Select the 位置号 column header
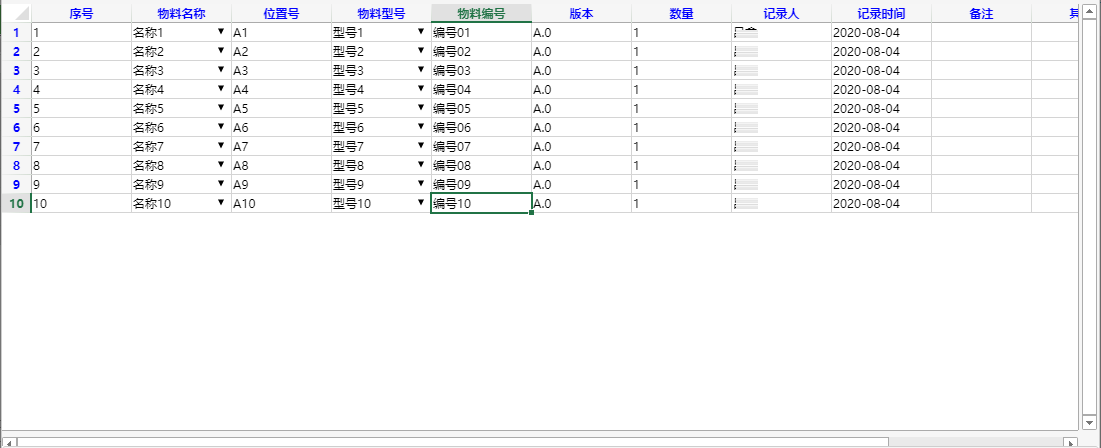Image resolution: width=1101 pixels, height=448 pixels. click(x=281, y=13)
